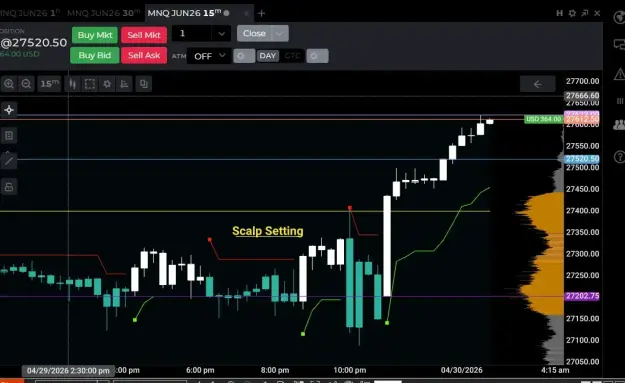
Task: Close the MNQ JUN26 15m tab
Action: tap(246, 13)
